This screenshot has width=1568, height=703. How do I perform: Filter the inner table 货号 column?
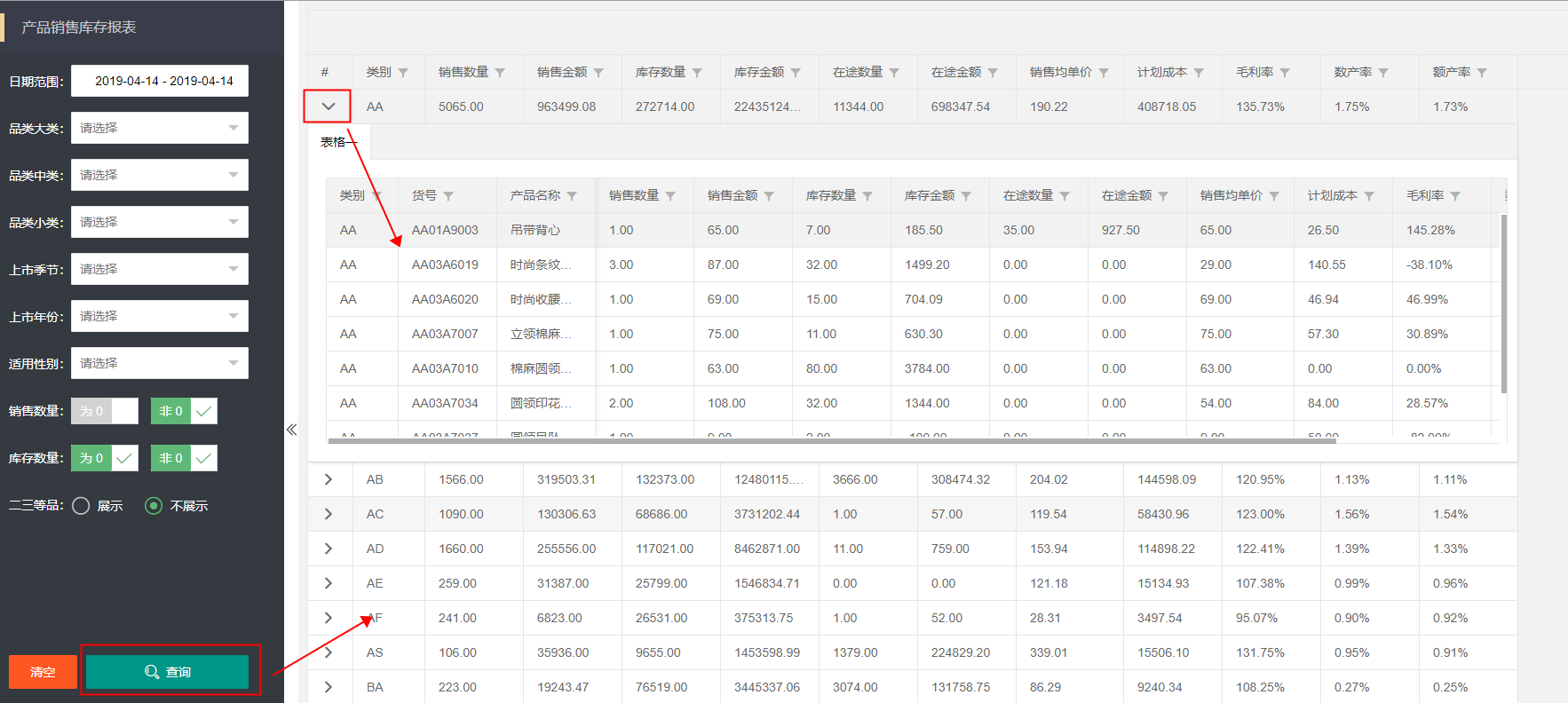point(448,196)
